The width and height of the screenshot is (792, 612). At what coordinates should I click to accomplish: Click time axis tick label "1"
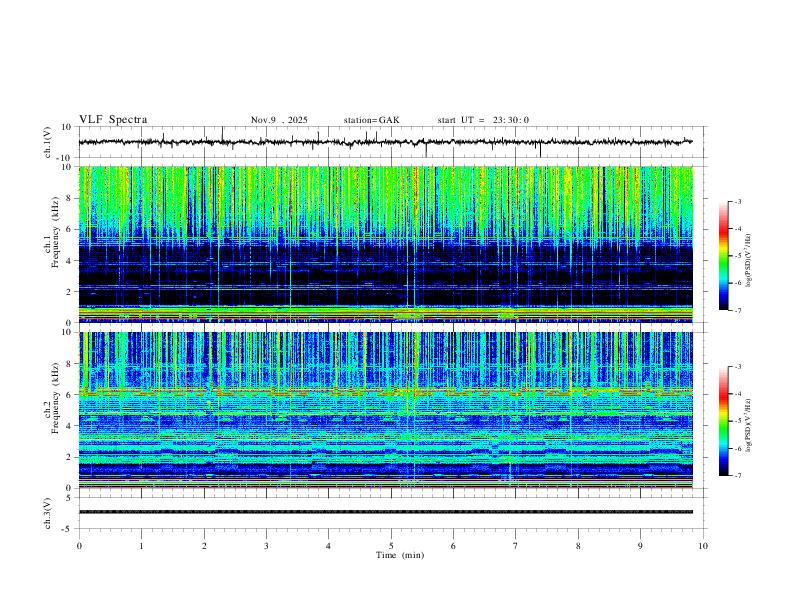pos(141,546)
